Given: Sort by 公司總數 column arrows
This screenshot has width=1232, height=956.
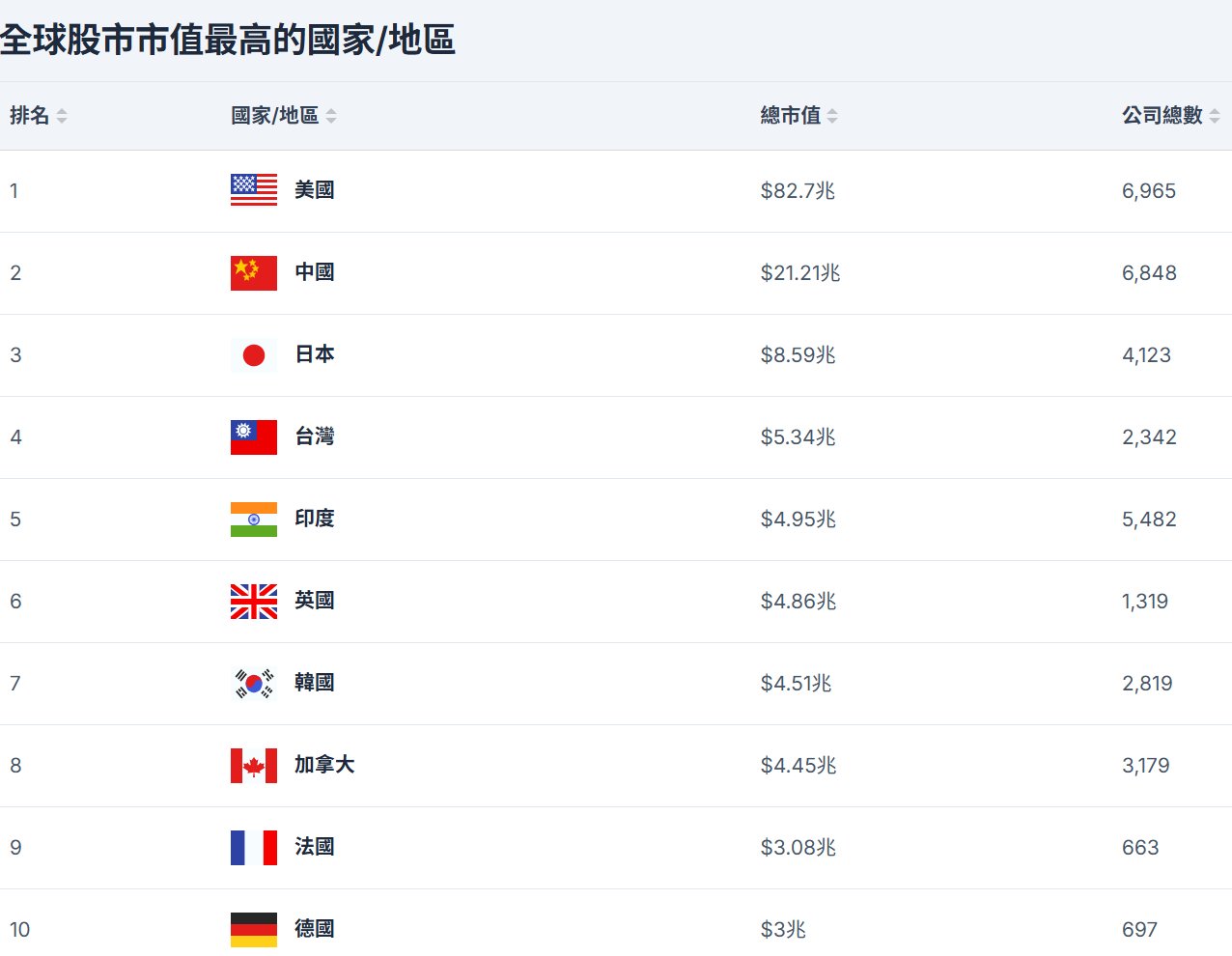Looking at the screenshot, I should click(x=1215, y=116).
